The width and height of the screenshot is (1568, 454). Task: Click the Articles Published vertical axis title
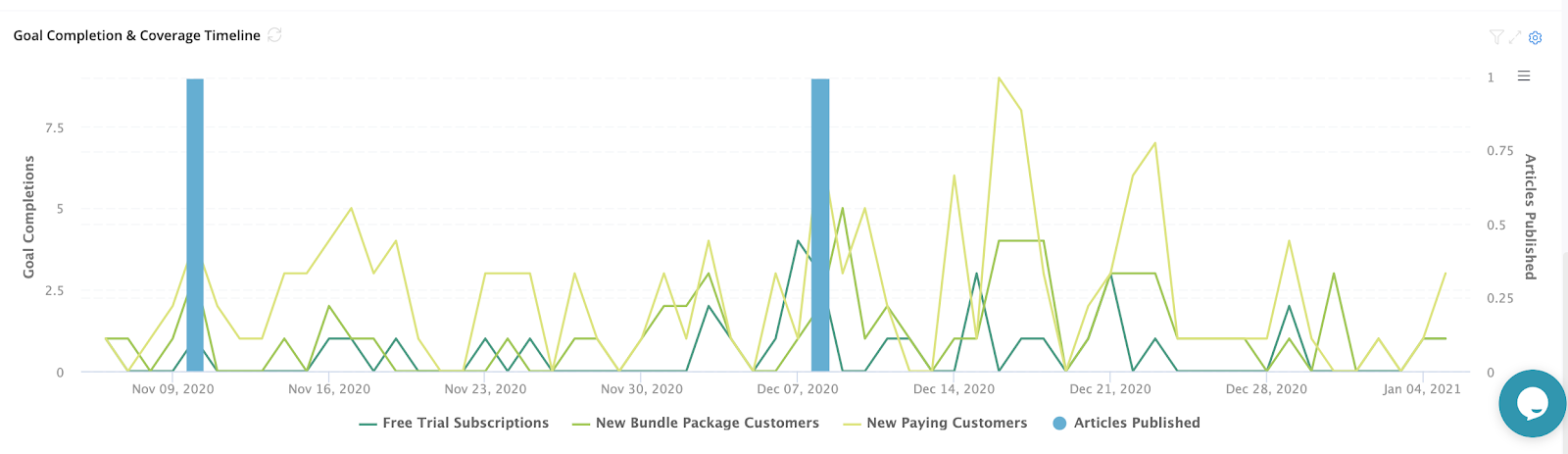pos(1530,217)
